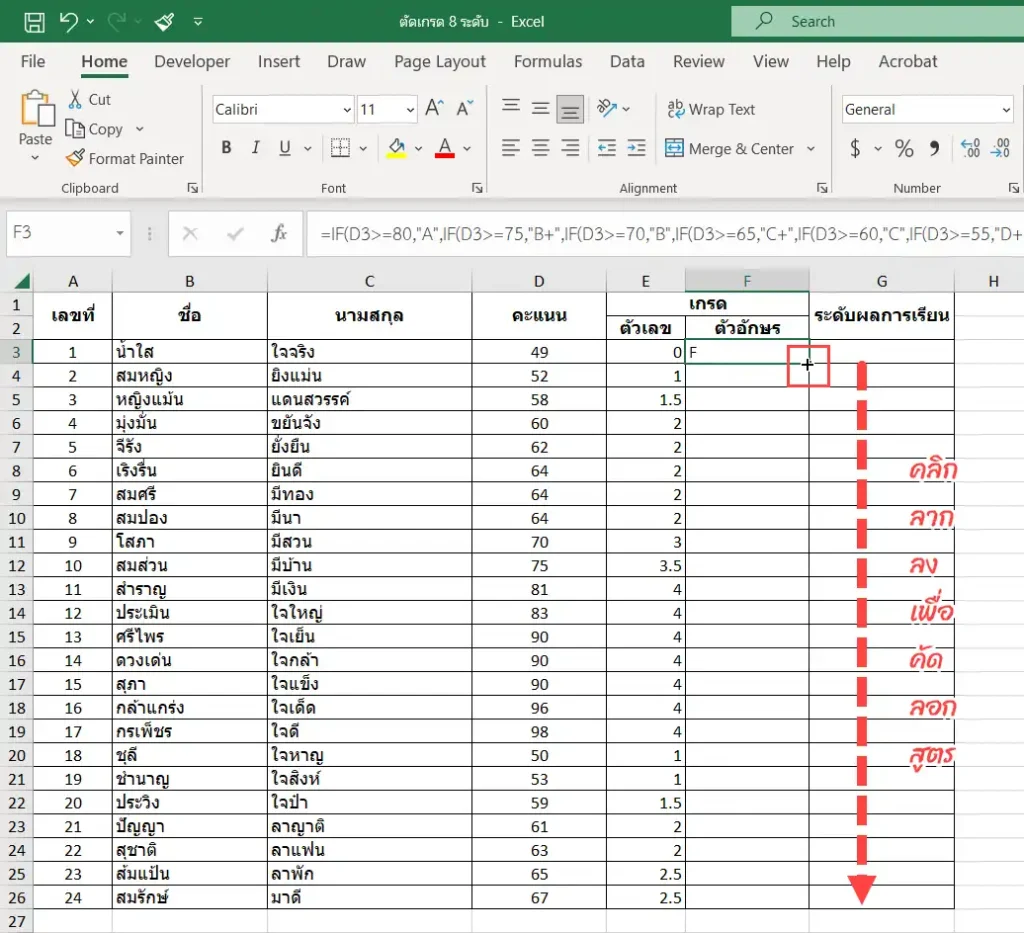This screenshot has width=1024, height=933.
Task: Toggle Bold formatting
Action: click(x=226, y=148)
